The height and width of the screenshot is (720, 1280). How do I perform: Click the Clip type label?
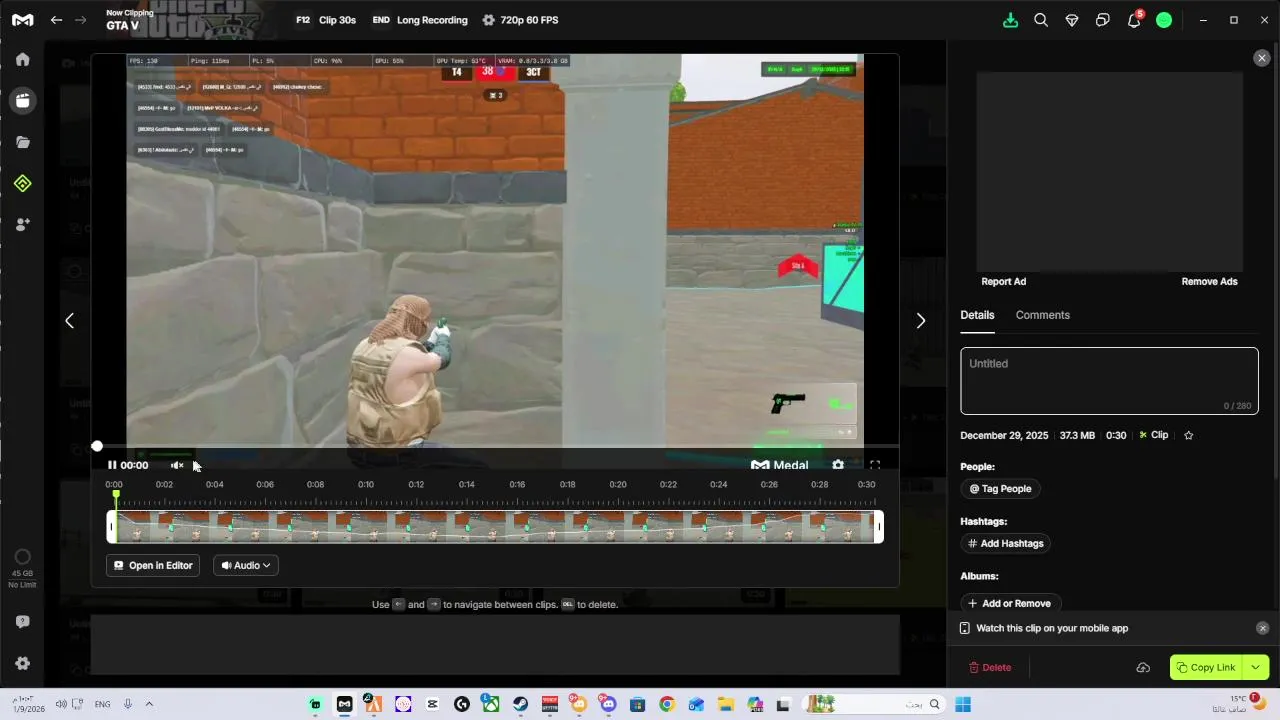tap(1153, 435)
